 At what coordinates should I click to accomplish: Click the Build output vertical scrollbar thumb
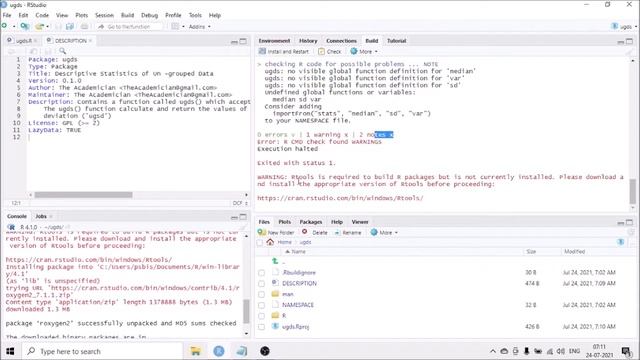pos(633,191)
